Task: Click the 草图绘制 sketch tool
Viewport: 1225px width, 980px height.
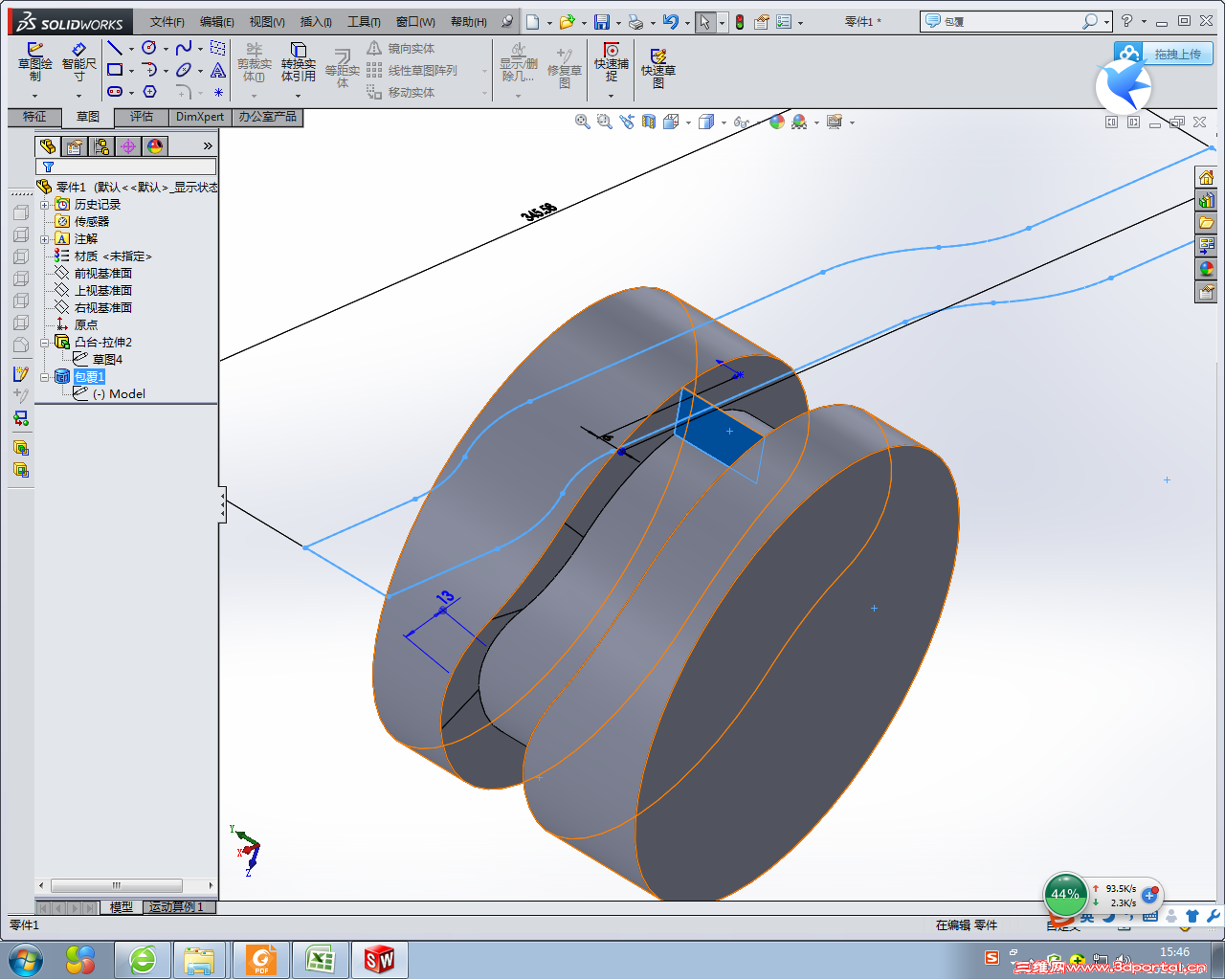Action: click(35, 62)
